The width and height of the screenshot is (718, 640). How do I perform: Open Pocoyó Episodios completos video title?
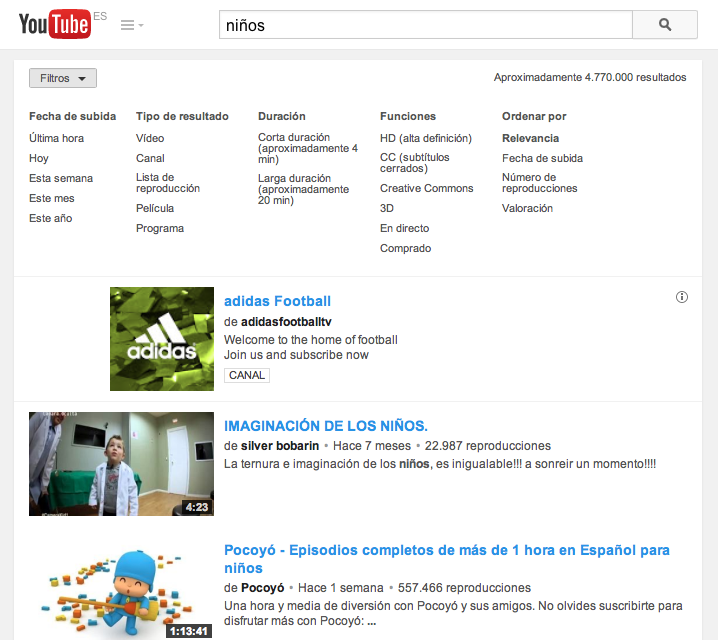[446, 559]
